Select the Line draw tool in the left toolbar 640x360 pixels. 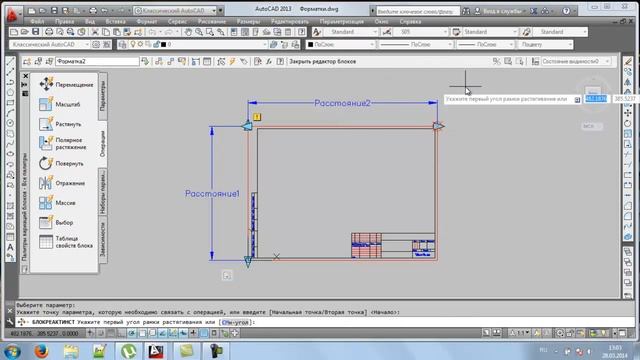click(x=11, y=62)
